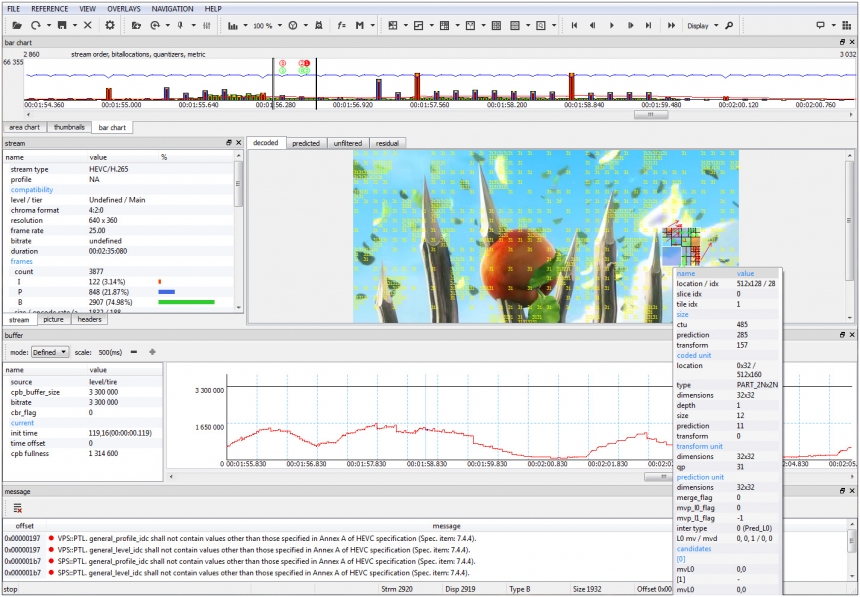The width and height of the screenshot is (860, 597).
Task: Expand the reload icon dropdown arrow
Action: (48, 25)
